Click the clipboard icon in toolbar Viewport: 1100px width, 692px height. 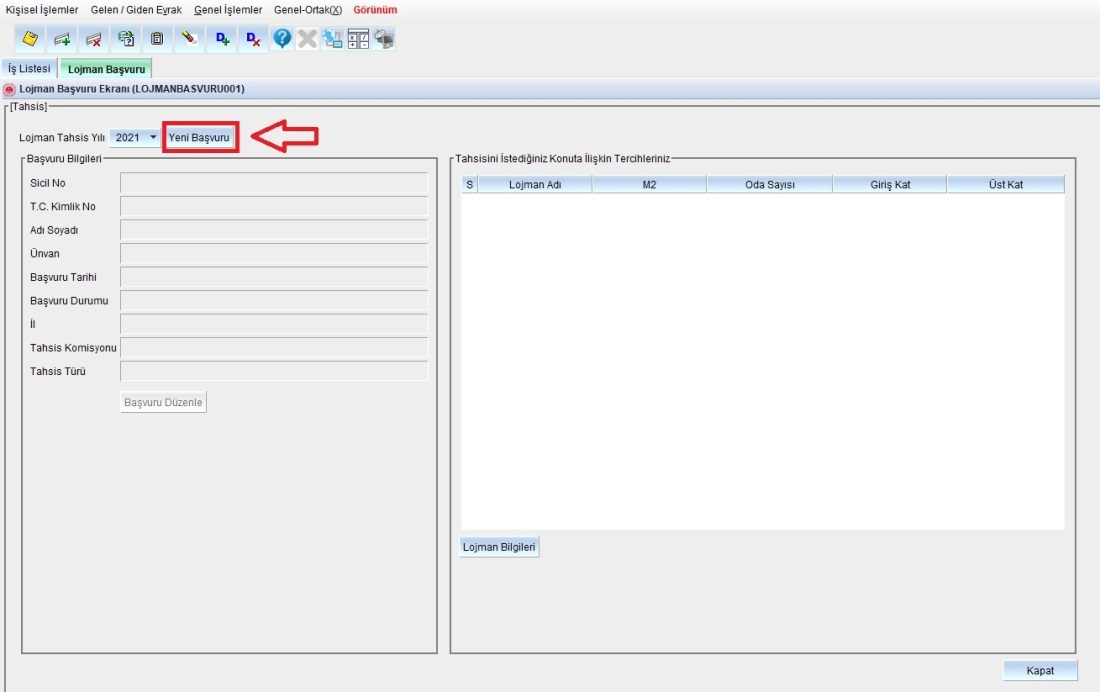click(157, 39)
